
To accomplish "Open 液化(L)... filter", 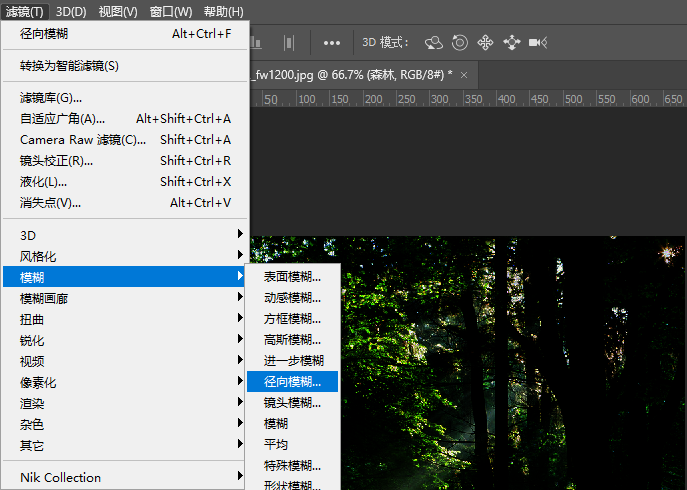I will point(125,182).
